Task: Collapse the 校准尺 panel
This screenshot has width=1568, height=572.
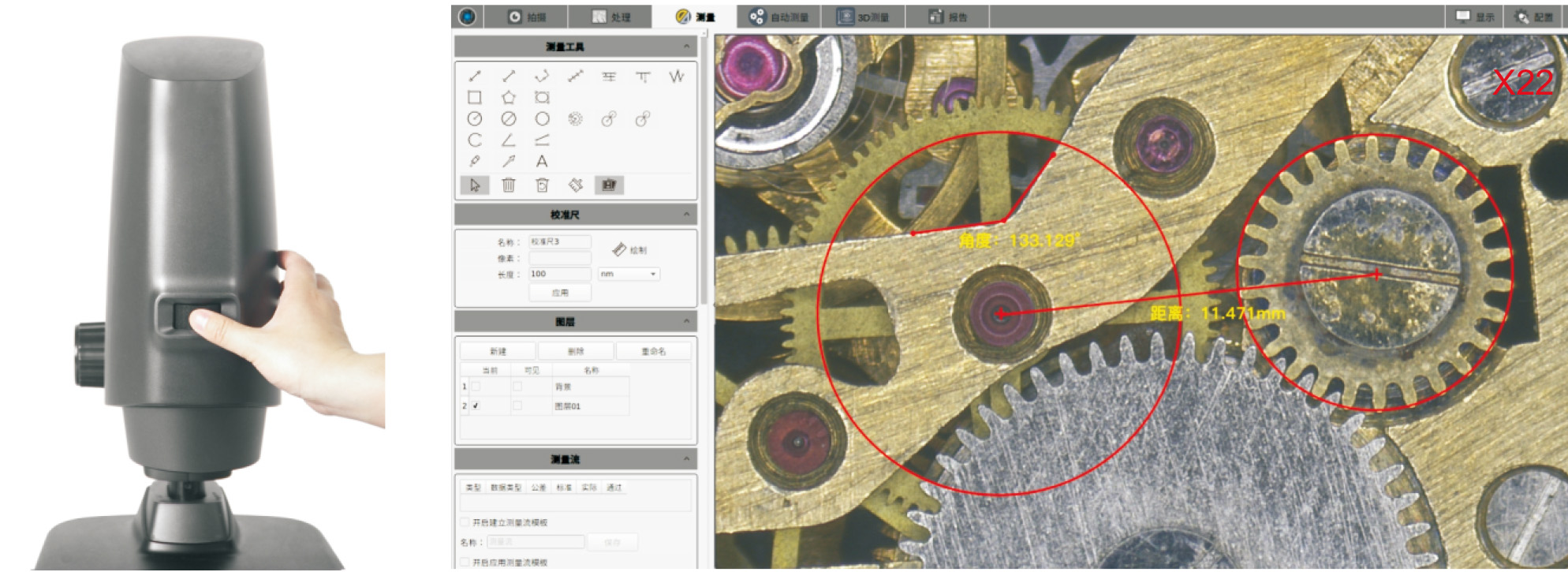Action: pyautogui.click(x=686, y=214)
